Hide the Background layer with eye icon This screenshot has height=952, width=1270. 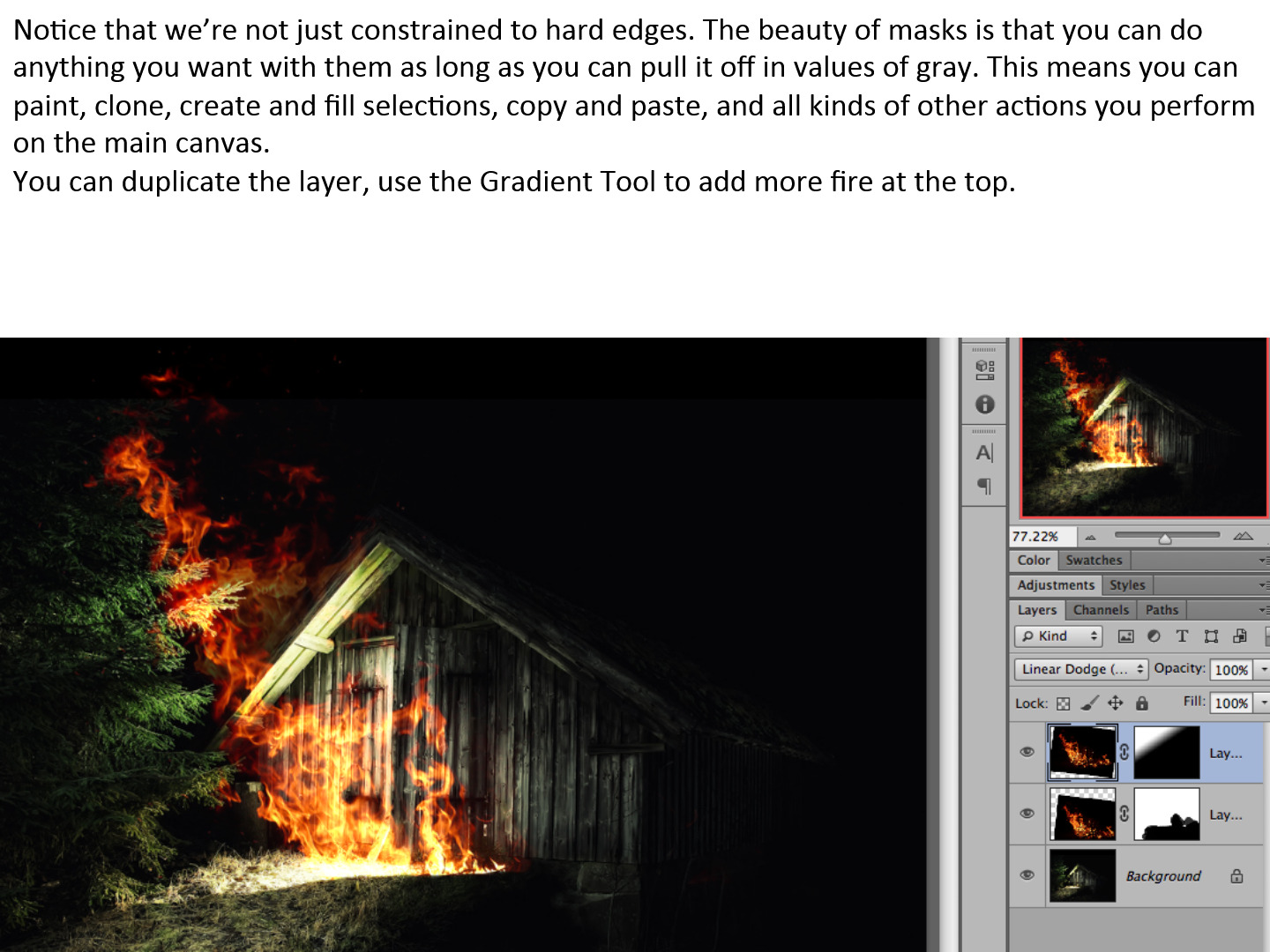(1027, 875)
